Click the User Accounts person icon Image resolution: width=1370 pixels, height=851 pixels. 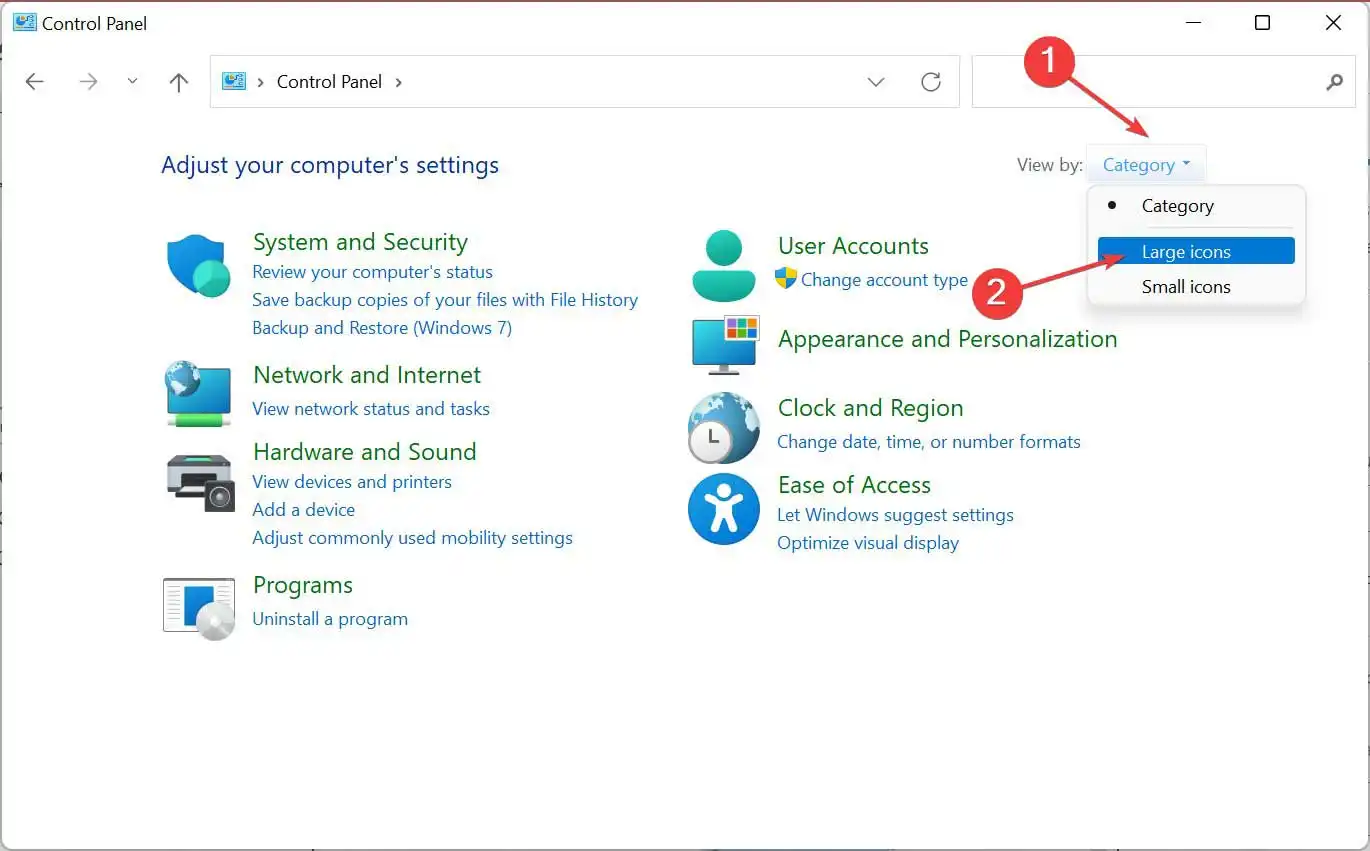(x=723, y=266)
